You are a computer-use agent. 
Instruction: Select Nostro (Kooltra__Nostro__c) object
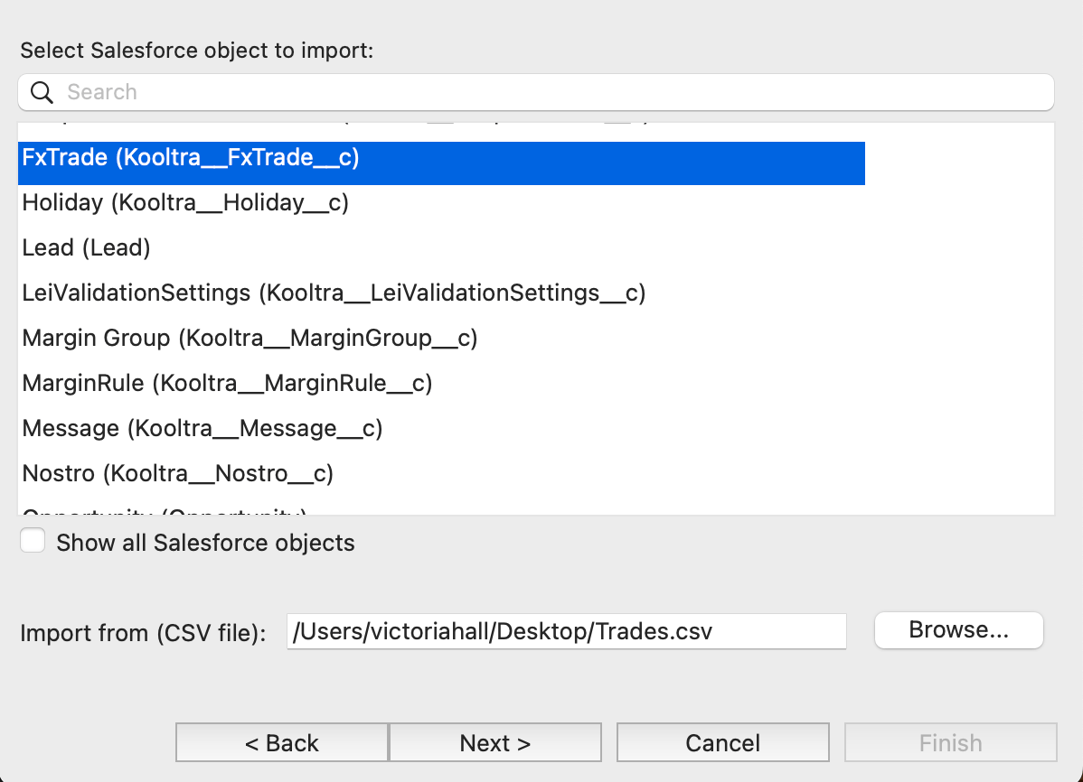(441, 474)
